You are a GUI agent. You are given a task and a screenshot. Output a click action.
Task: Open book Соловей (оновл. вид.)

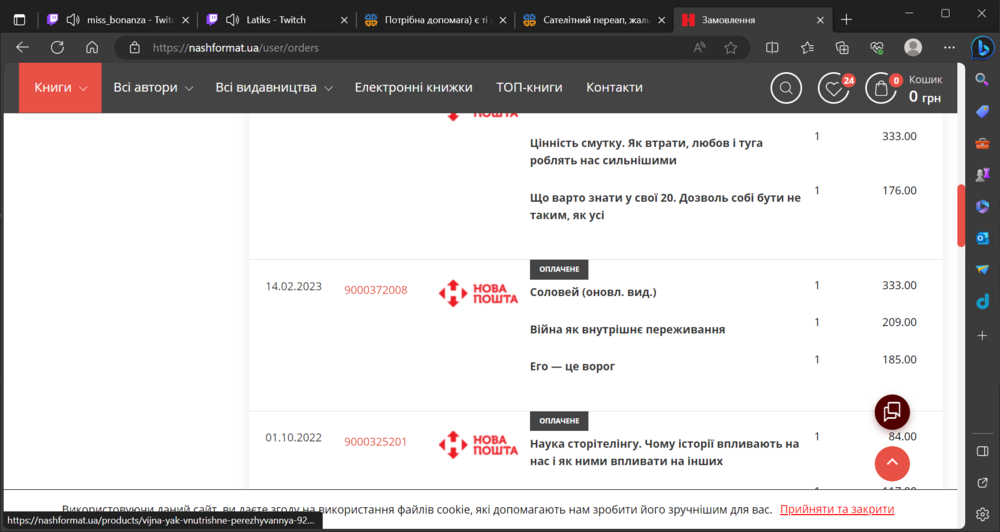click(593, 292)
